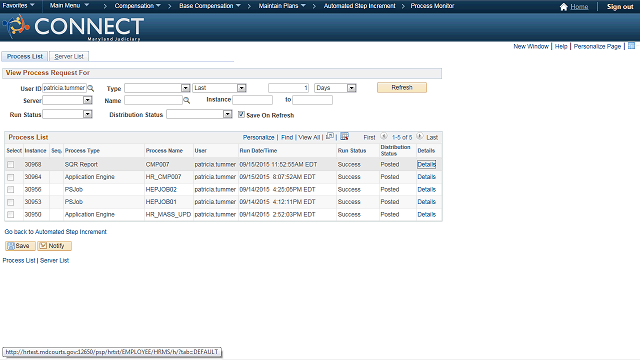Open Maintain Plans breadcrumb menu
This screenshot has width=640, height=360.
coord(282,6)
